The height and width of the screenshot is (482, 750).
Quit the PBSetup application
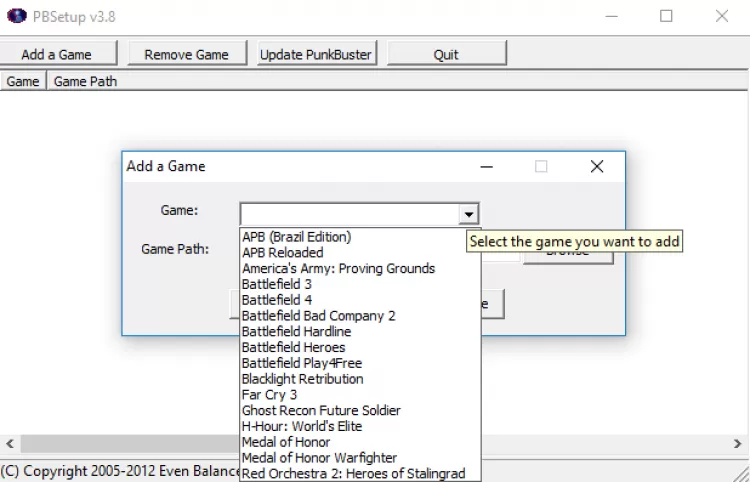point(446,54)
